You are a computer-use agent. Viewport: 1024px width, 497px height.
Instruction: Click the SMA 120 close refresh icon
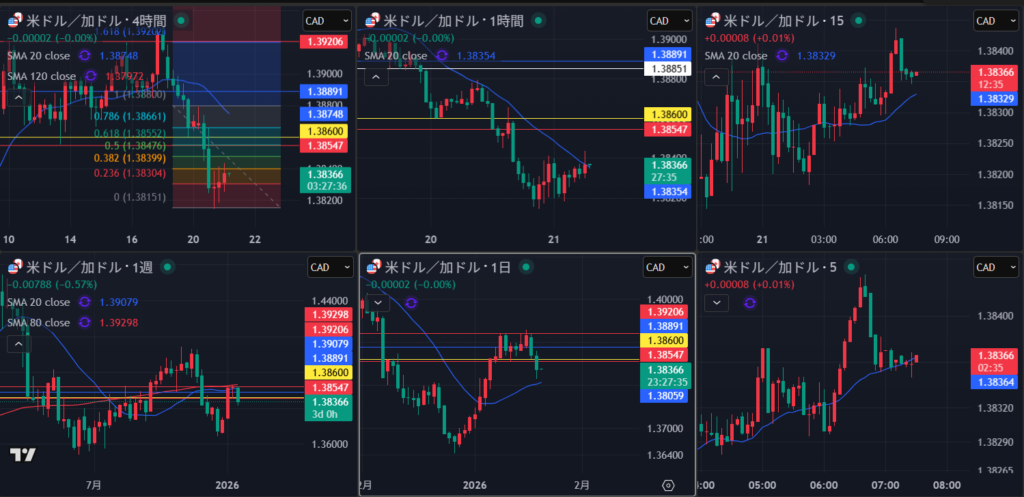(92, 75)
